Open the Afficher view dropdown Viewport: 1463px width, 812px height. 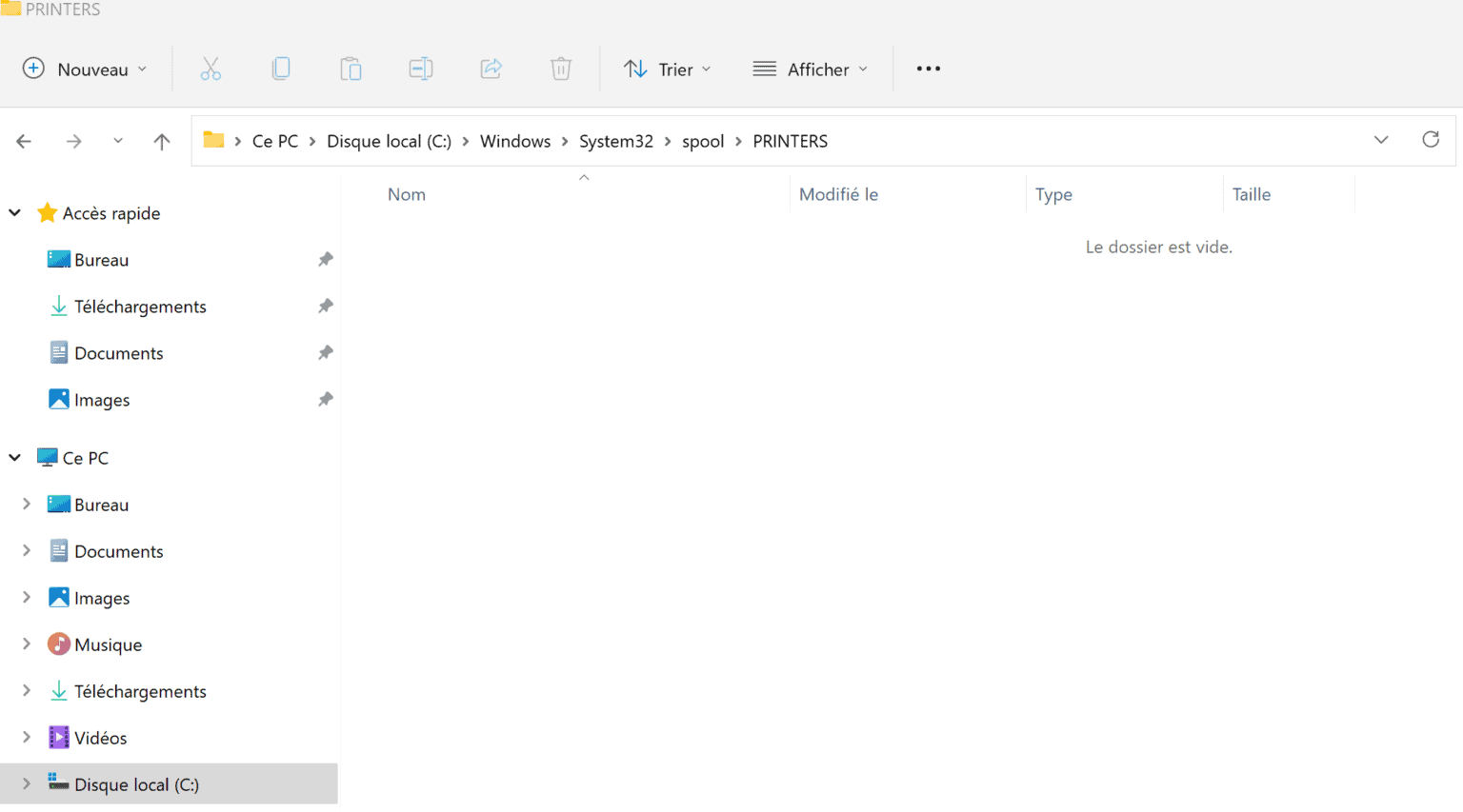(811, 69)
